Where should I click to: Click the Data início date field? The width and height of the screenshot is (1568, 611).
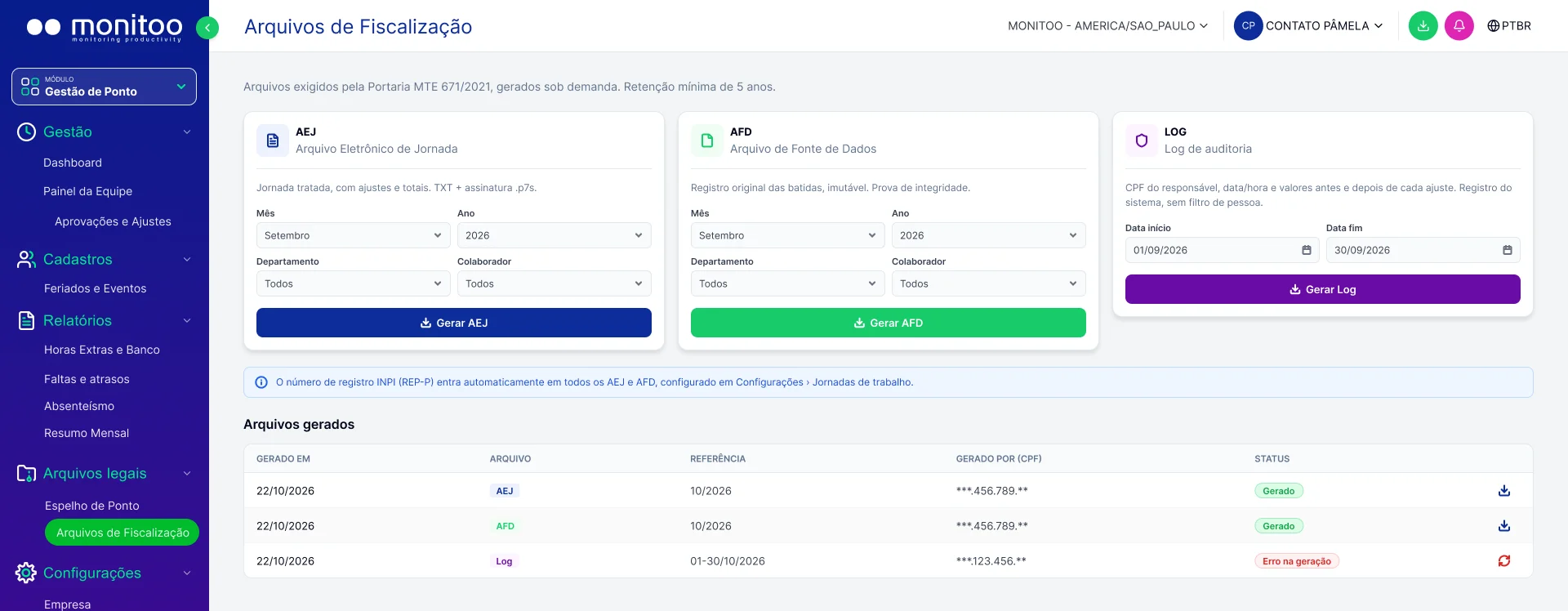click(1223, 250)
